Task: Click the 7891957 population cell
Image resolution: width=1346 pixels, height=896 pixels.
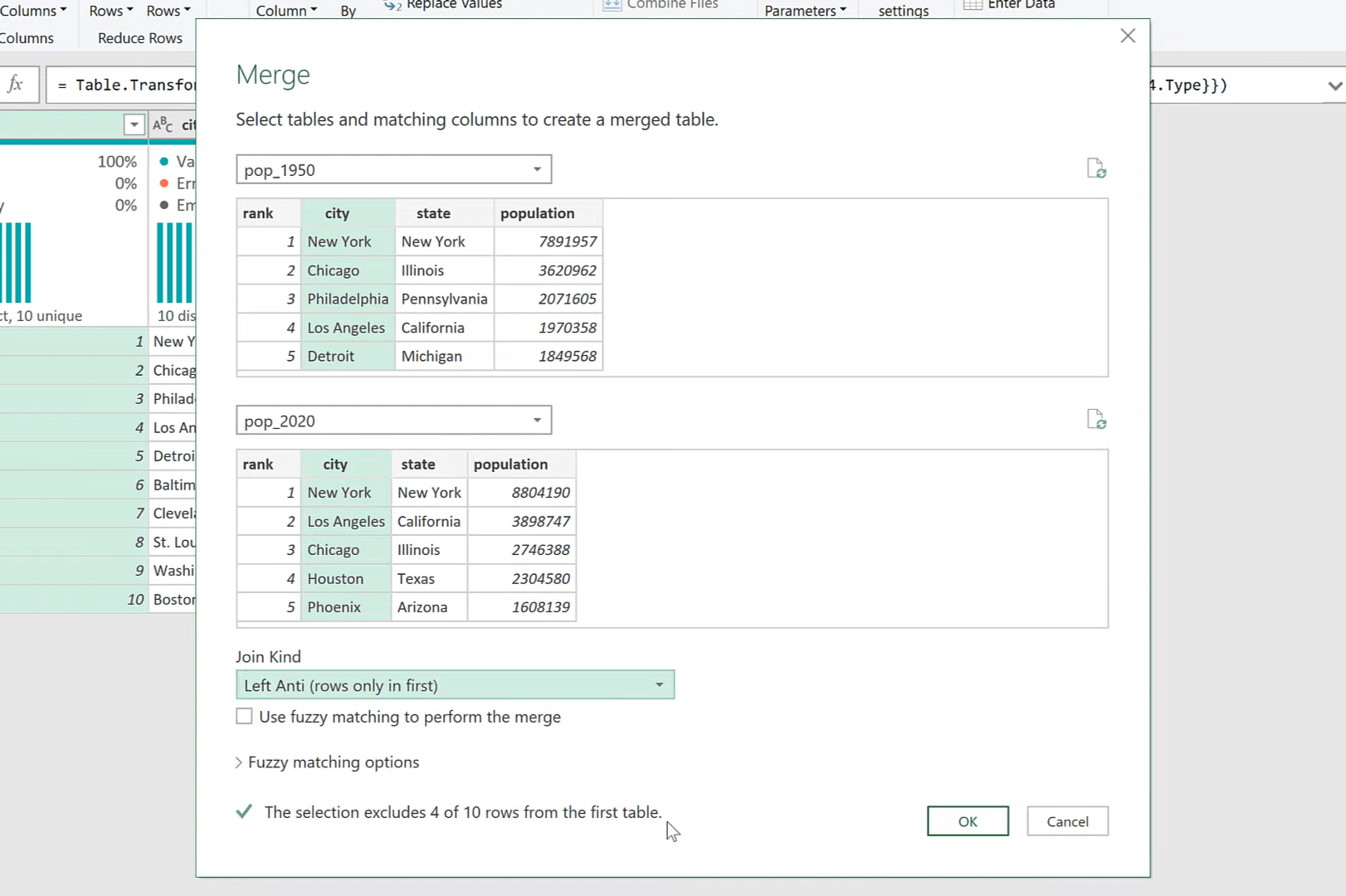Action: (x=548, y=241)
